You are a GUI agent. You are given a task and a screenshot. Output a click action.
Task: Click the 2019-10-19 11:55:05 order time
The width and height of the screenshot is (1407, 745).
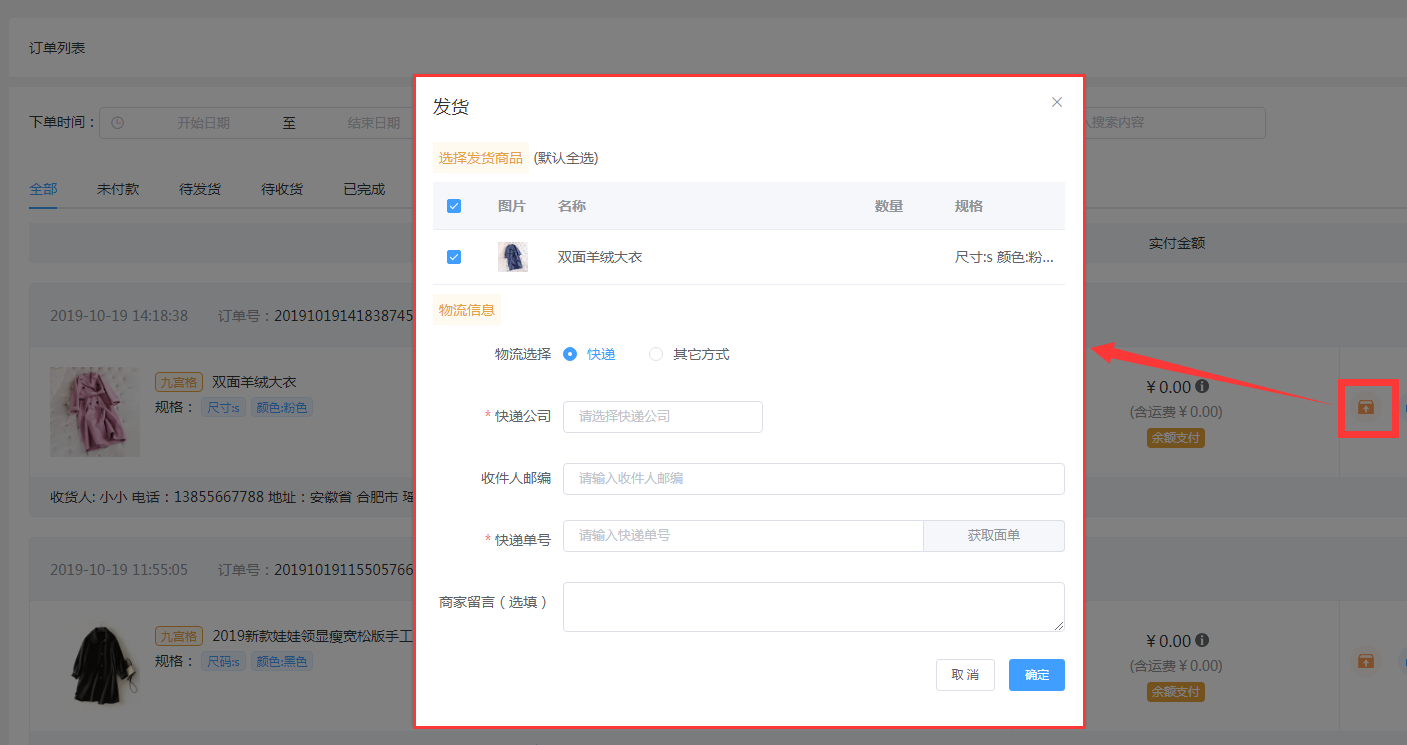coord(119,570)
